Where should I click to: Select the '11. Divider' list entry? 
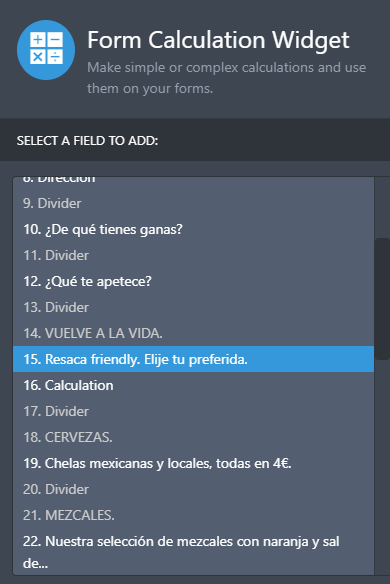(193, 256)
